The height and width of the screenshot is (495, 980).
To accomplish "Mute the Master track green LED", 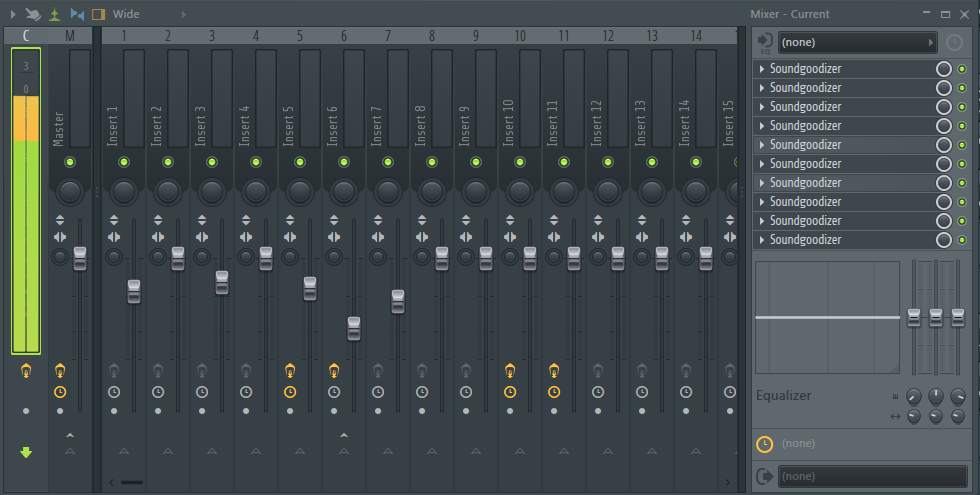I will 70,162.
